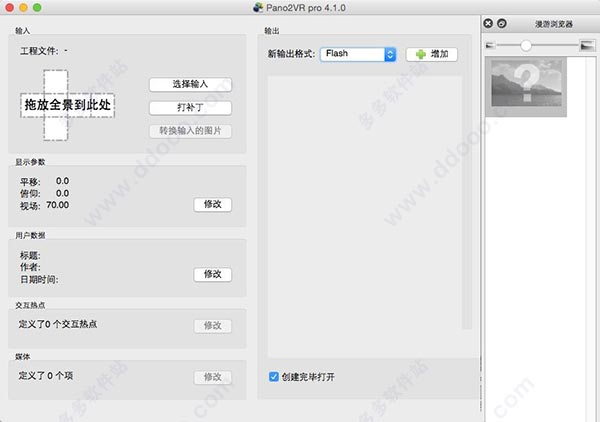Image resolution: width=600 pixels, height=422 pixels.
Task: Click the 日期时间 label
Action: 39,280
